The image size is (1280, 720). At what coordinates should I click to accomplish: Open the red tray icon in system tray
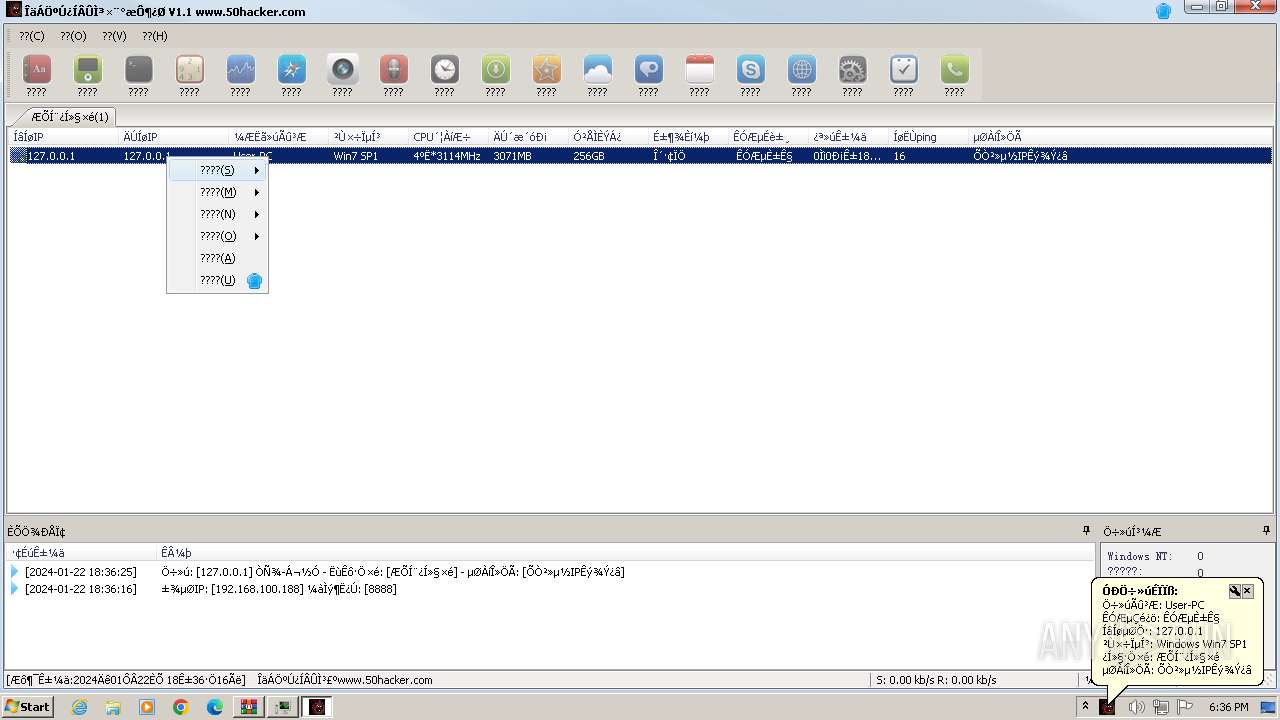tap(1107, 707)
